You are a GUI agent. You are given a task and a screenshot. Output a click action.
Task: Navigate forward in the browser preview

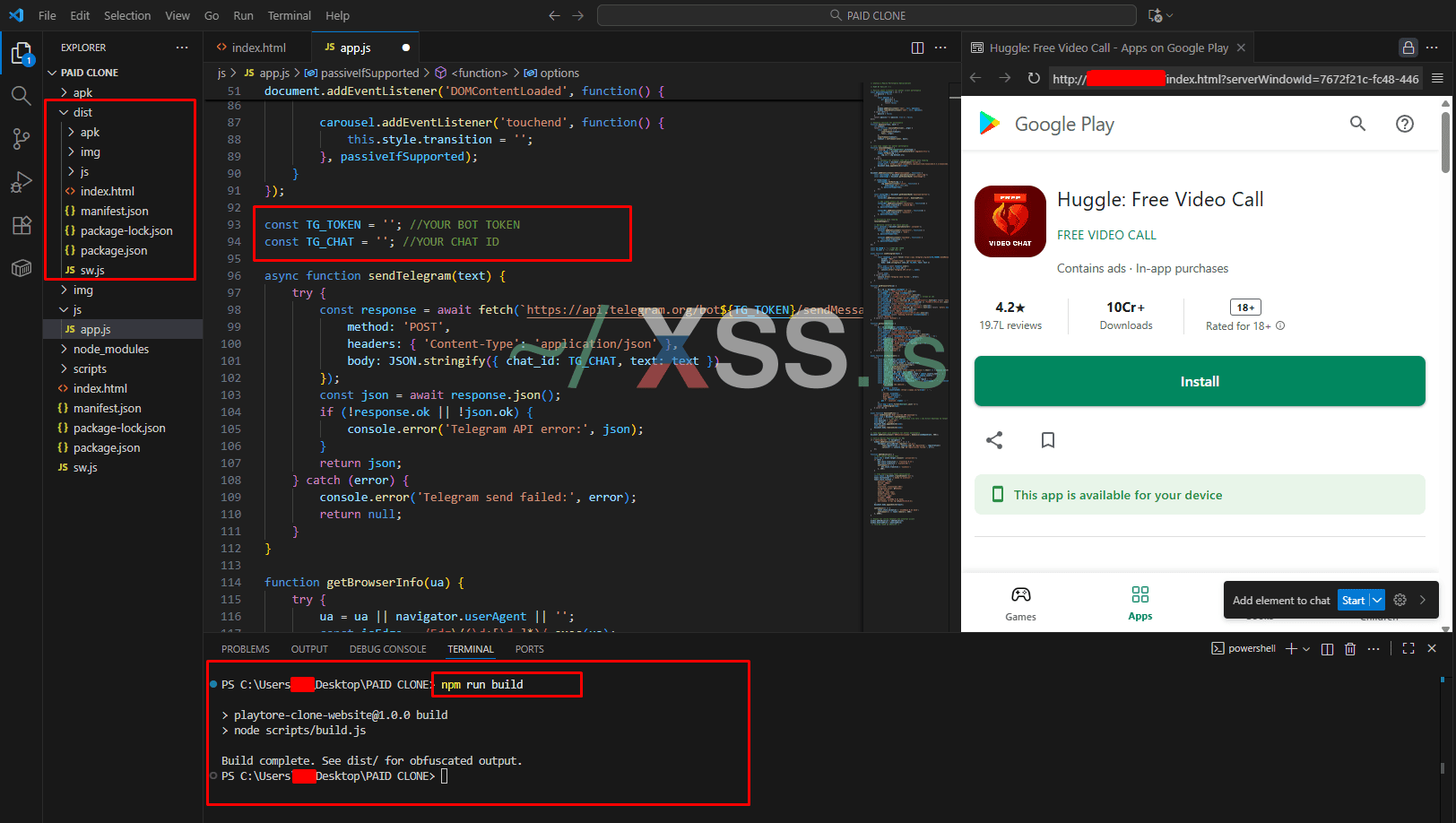point(1005,78)
